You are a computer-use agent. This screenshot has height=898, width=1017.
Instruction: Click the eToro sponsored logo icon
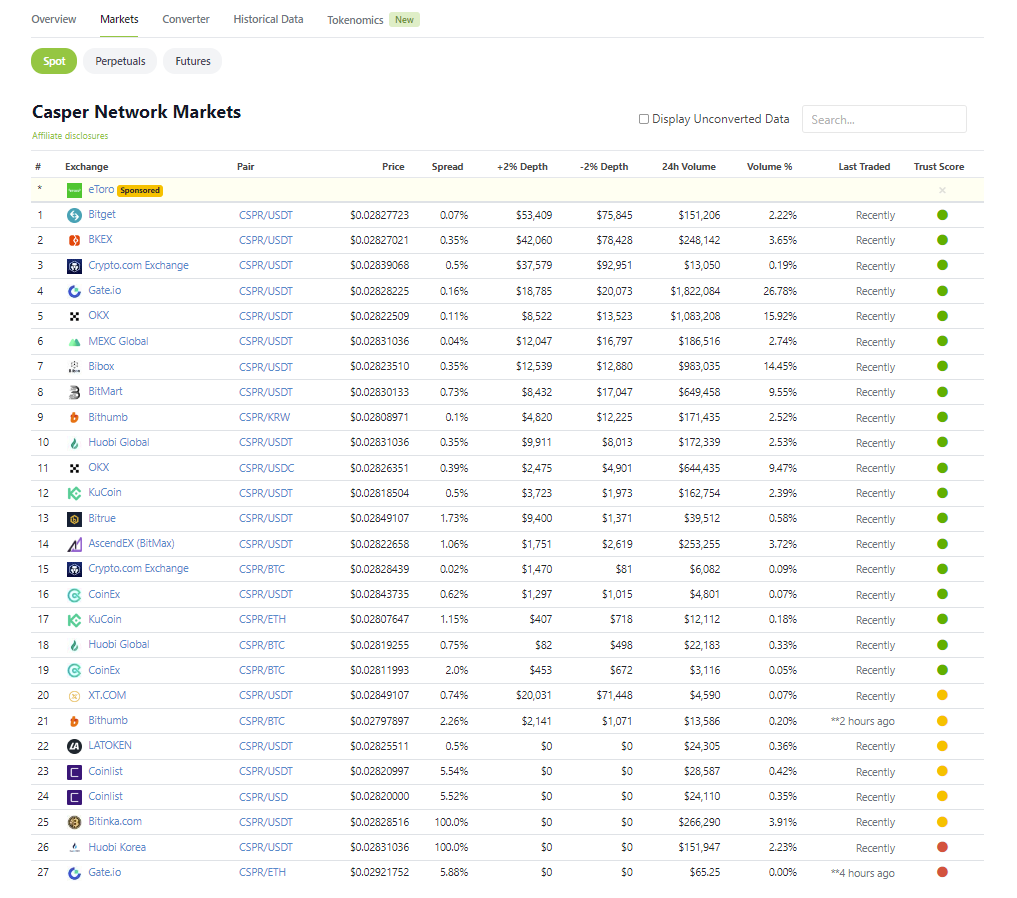pos(74,190)
